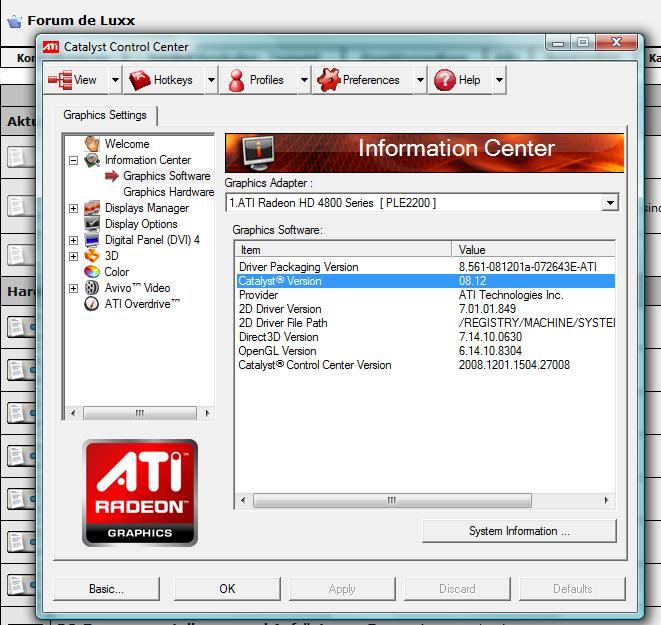Minimize the Catalyst Control Center window
The height and width of the screenshot is (625, 661).
click(x=558, y=43)
